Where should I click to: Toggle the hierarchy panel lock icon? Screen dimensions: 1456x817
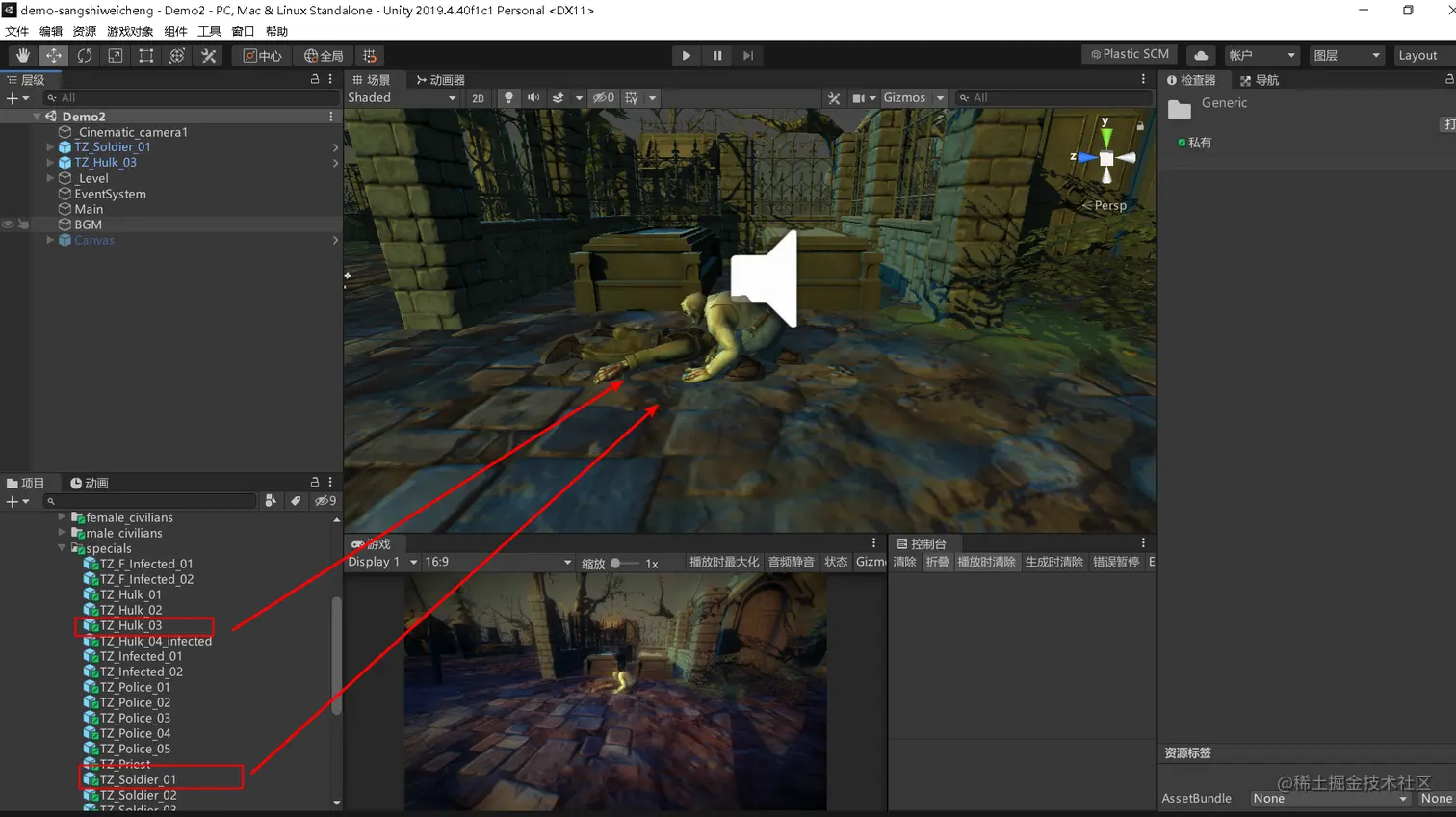point(315,79)
